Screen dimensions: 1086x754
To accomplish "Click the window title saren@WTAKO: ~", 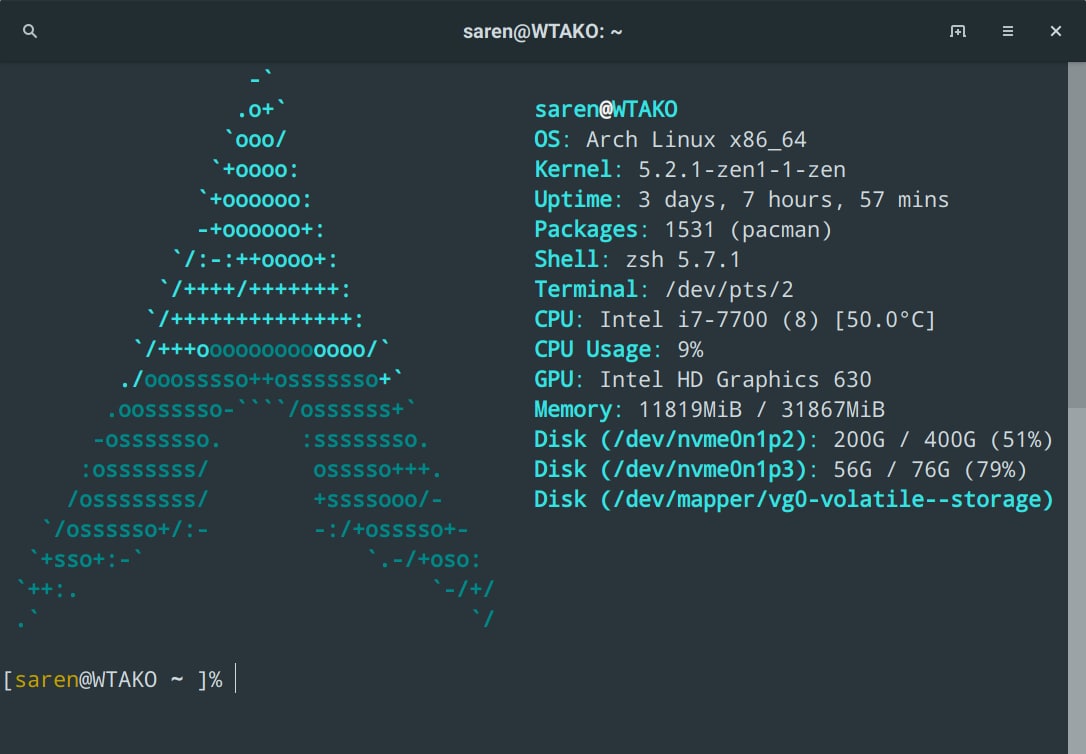I will [542, 32].
